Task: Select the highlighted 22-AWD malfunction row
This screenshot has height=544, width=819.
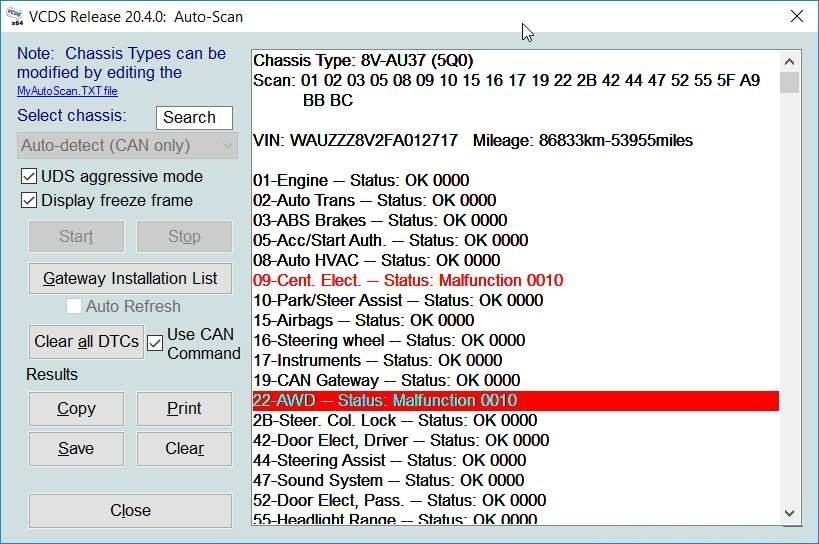Action: [x=385, y=400]
